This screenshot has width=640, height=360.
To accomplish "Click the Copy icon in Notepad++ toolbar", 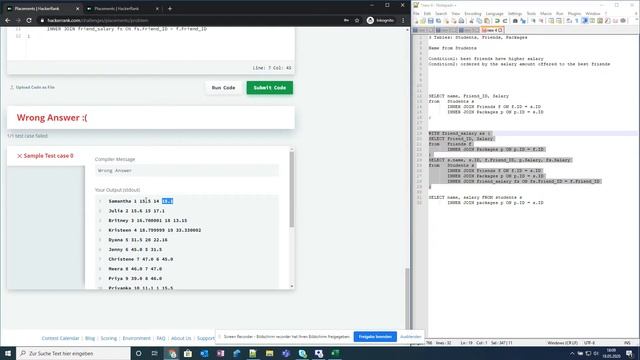I will [479, 21].
